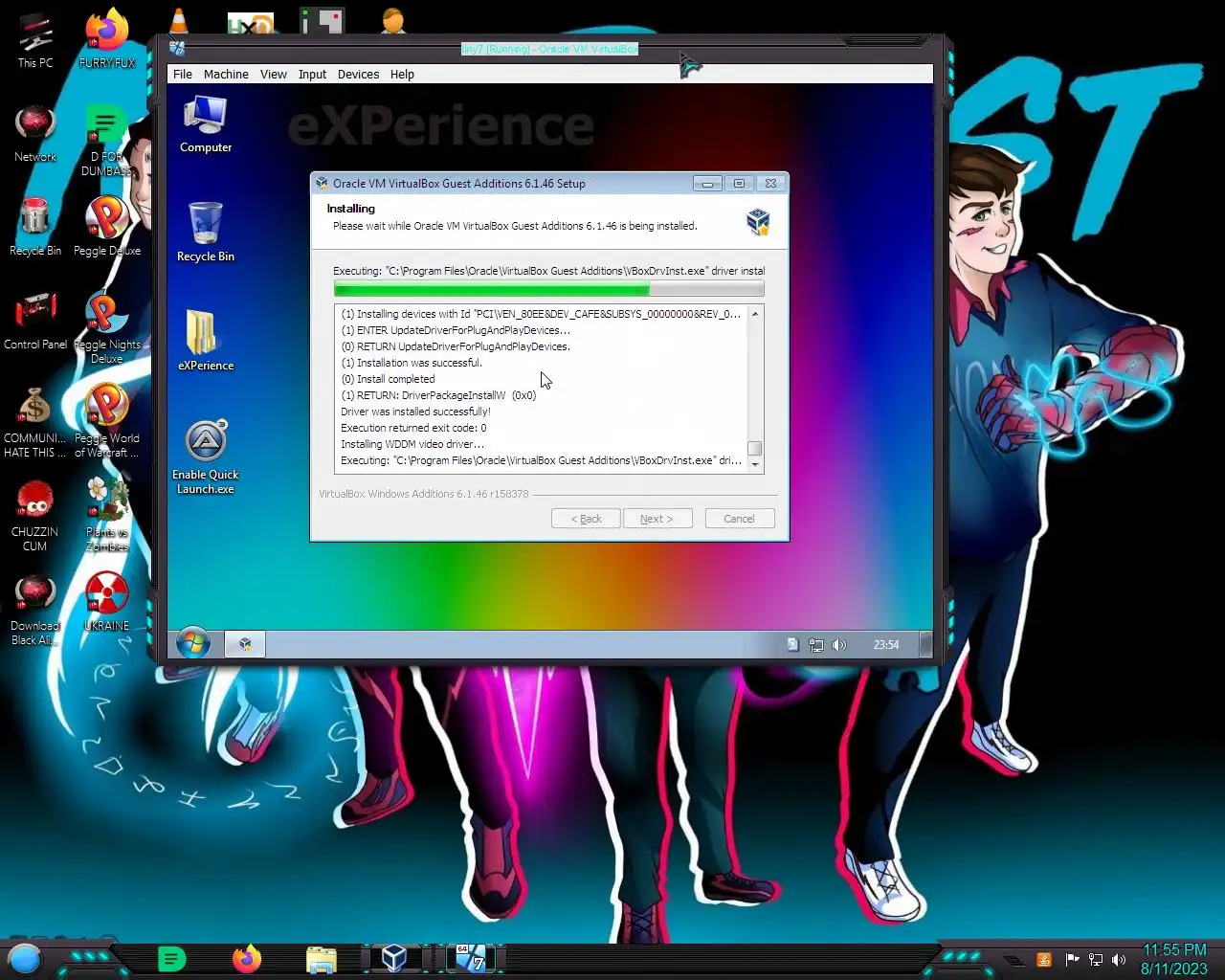Image resolution: width=1225 pixels, height=980 pixels.
Task: Open the Help menu in VirtualBox
Action: [402, 74]
